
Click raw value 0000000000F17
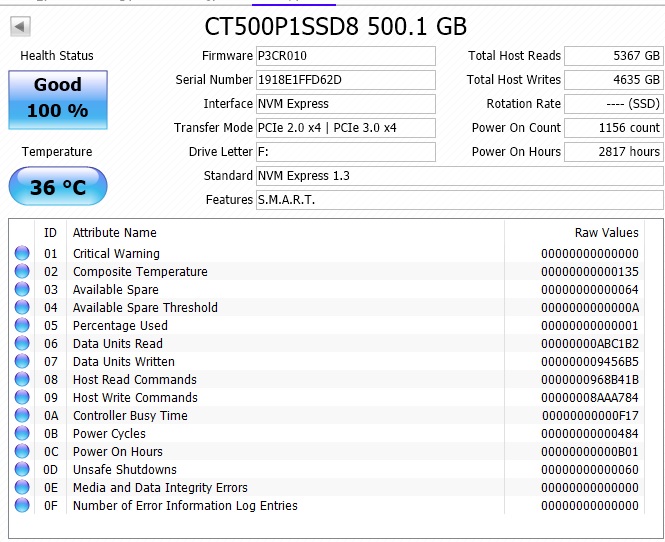coord(590,416)
